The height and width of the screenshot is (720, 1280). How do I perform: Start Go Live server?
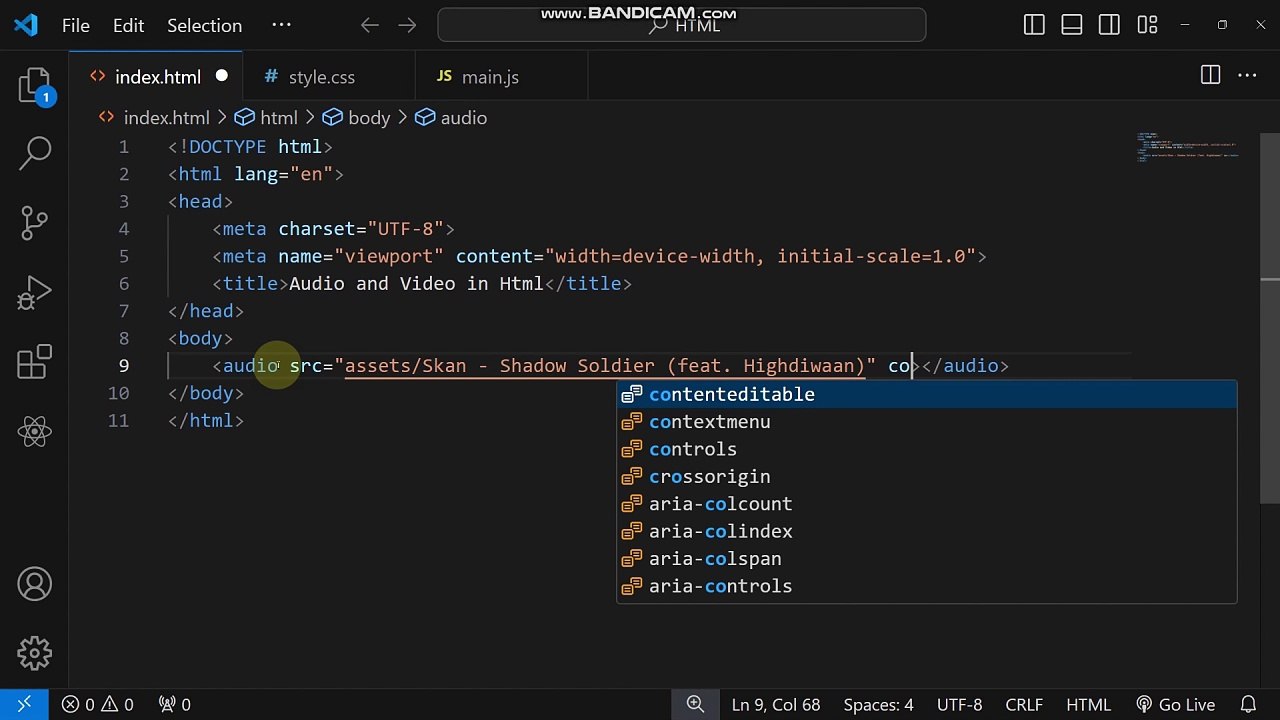point(1176,704)
